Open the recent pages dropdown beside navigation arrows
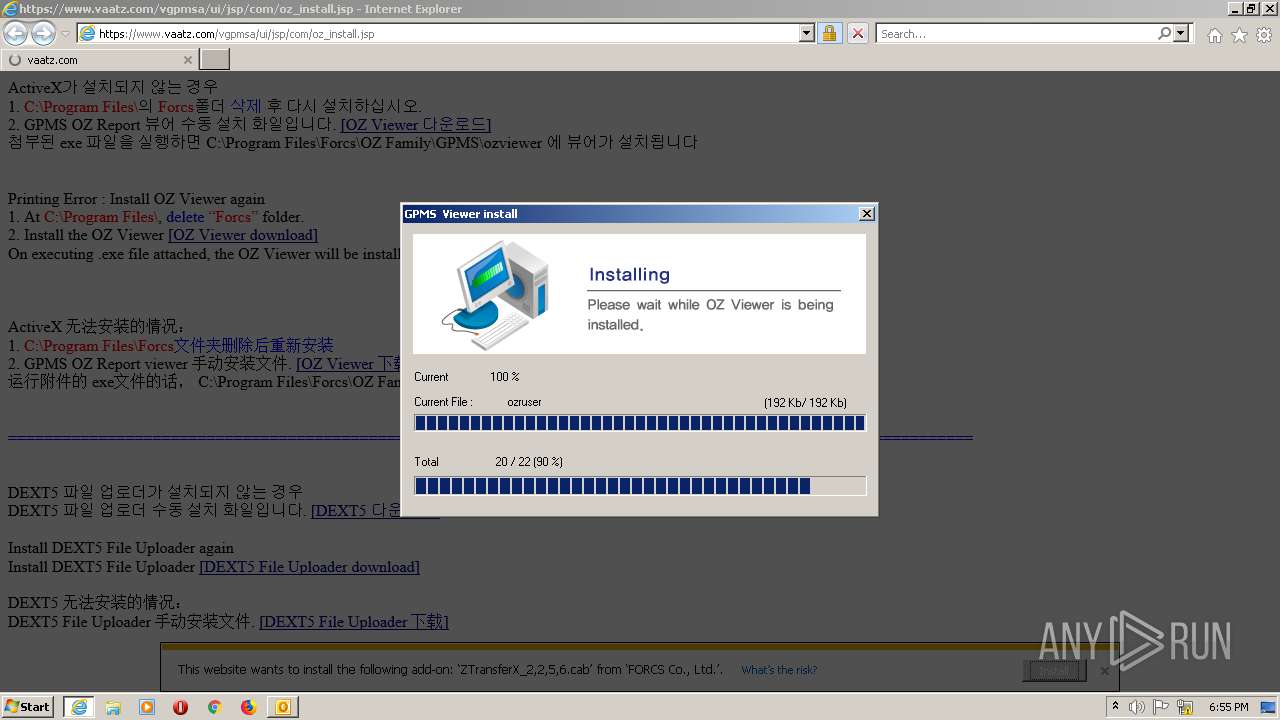The height and width of the screenshot is (720, 1280). [x=65, y=34]
